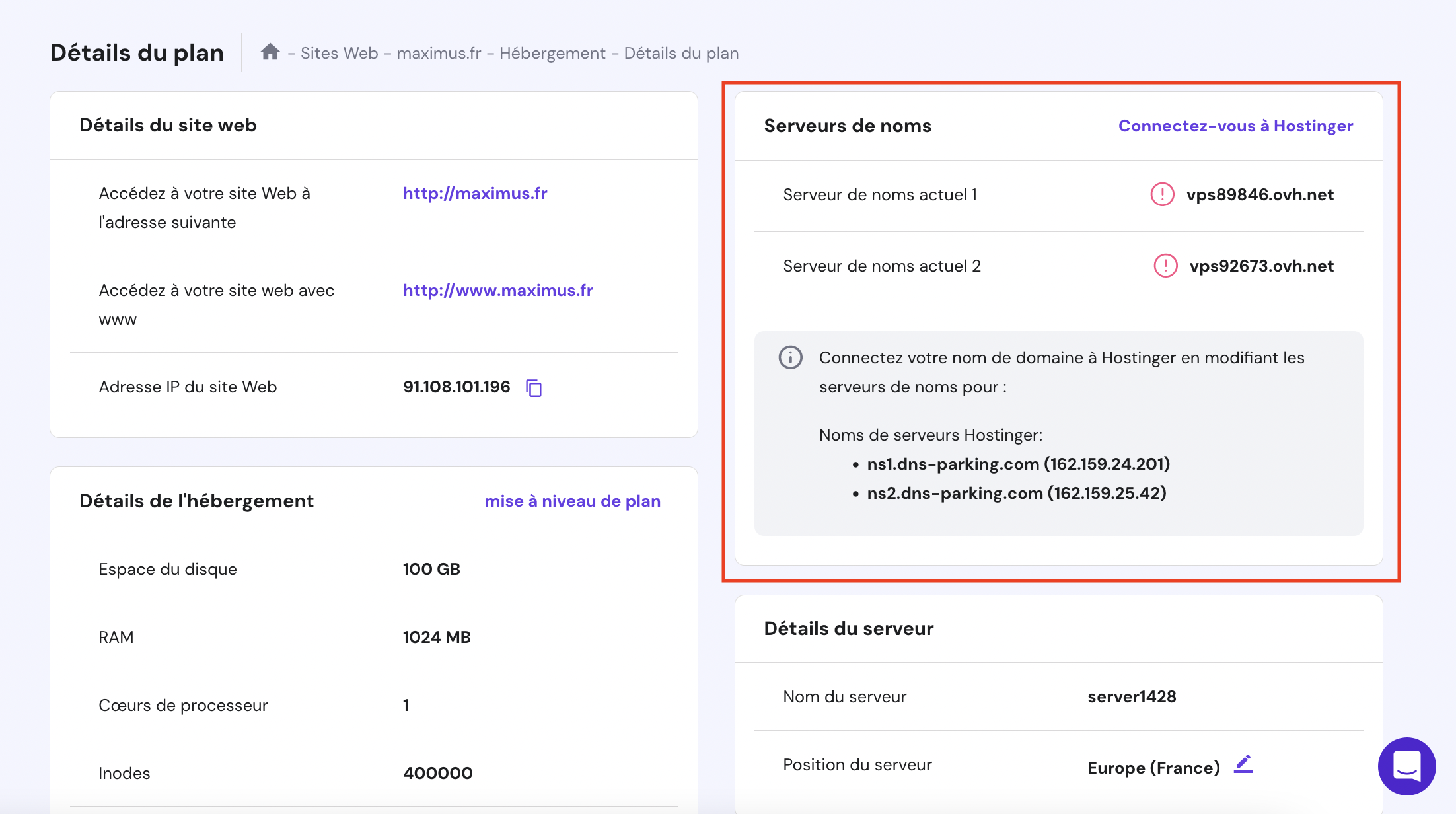Screen dimensions: 1456x814
Task: Click the Europe (France) location text
Action: point(1153,768)
